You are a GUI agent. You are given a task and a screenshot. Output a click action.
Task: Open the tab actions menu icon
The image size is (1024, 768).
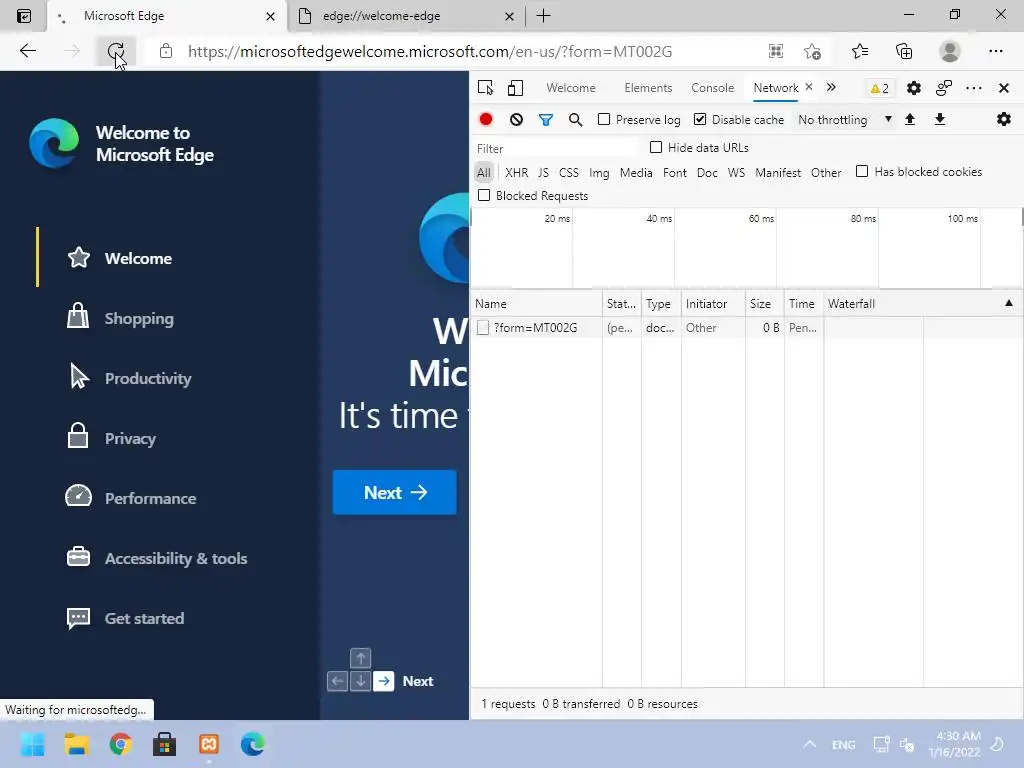[x=24, y=16]
